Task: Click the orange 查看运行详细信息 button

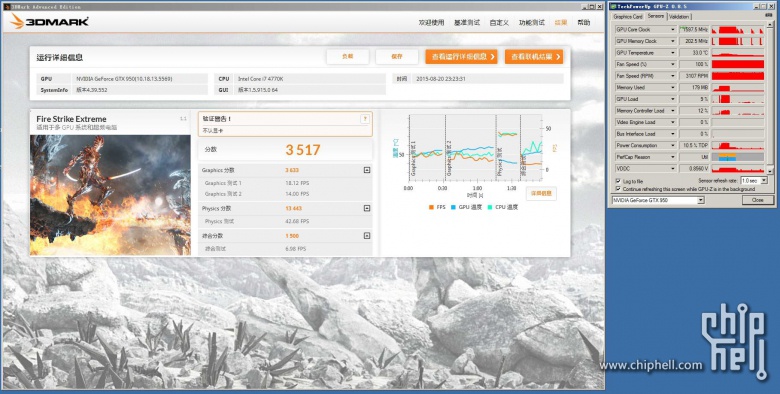Action: (x=461, y=57)
